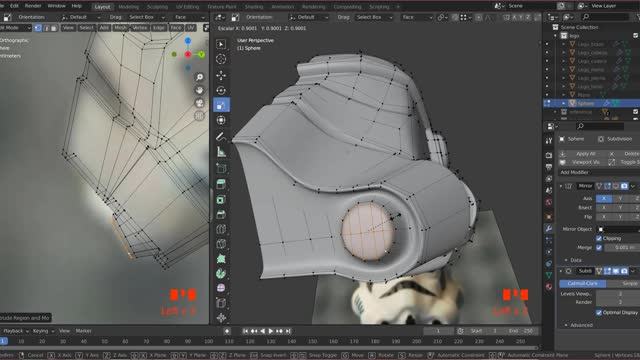The image size is (640, 360).
Task: Open the Modifier properties wrench tab
Action: point(549,229)
